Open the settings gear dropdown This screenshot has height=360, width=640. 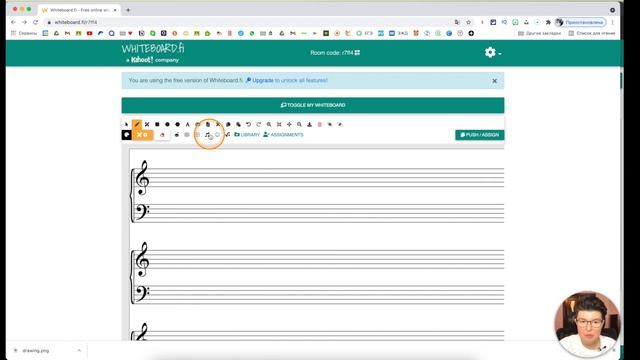pos(493,53)
